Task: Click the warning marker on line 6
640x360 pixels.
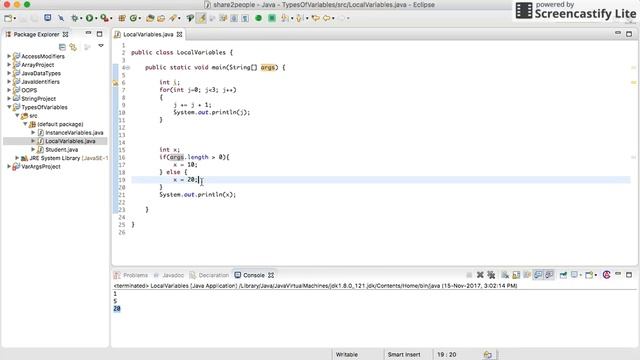Action: coord(115,83)
